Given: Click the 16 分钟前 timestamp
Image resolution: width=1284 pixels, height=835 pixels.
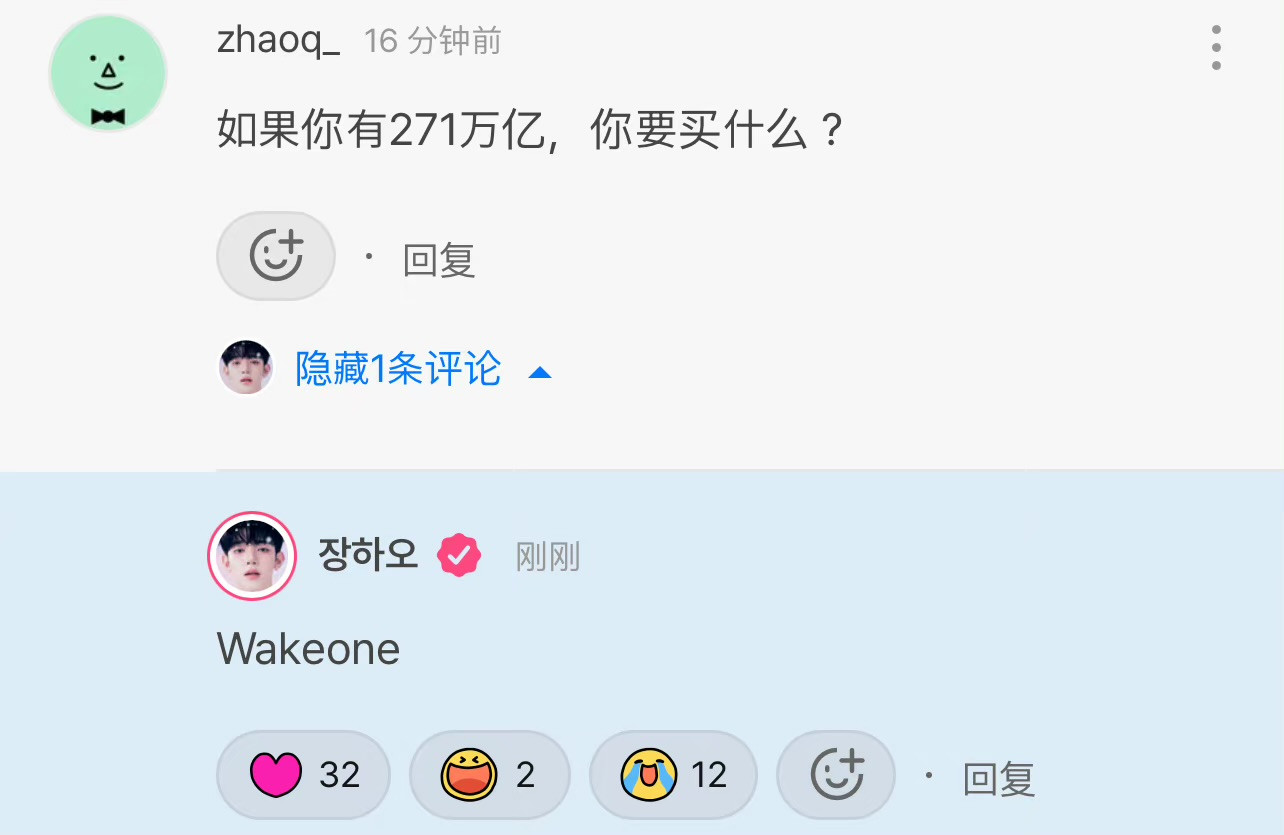Looking at the screenshot, I should (433, 41).
